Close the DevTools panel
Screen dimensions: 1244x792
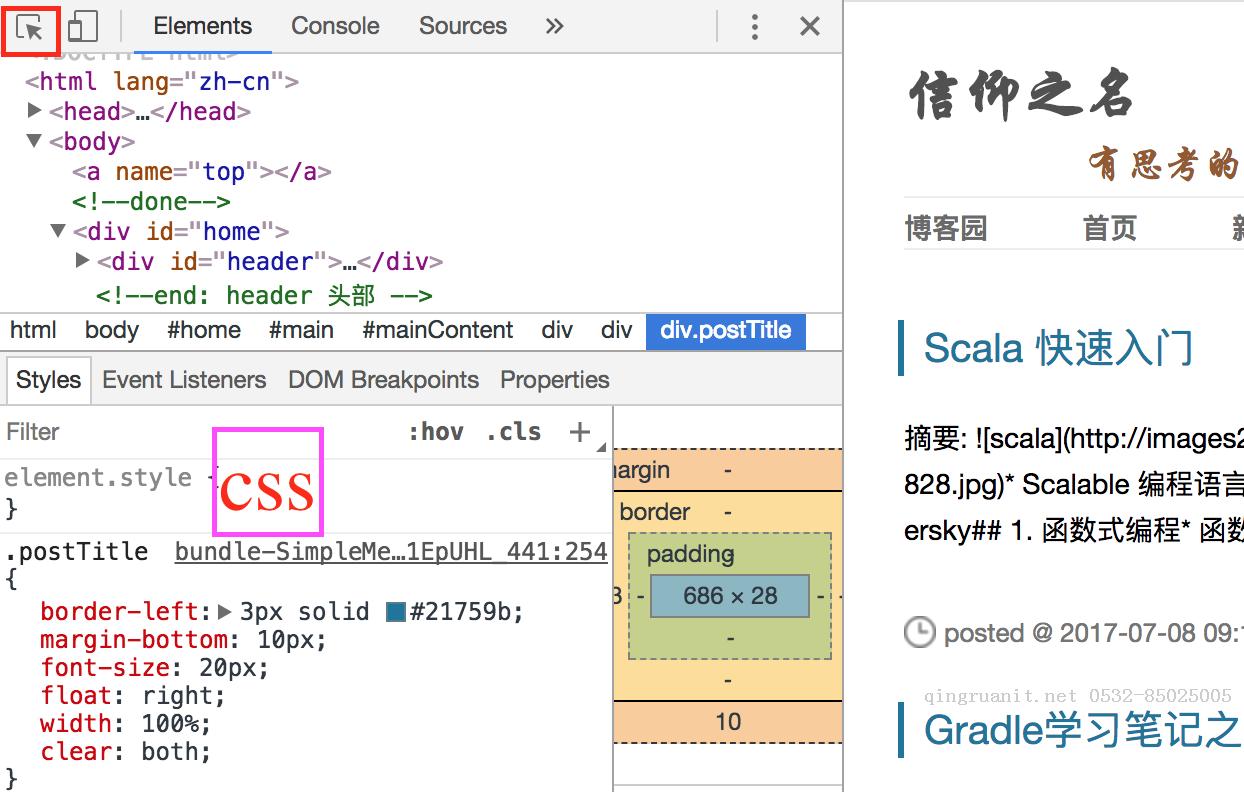click(x=810, y=27)
